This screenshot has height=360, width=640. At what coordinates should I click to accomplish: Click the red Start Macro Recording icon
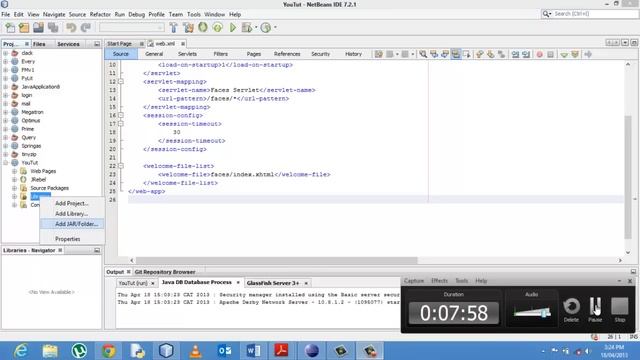pos(540,54)
